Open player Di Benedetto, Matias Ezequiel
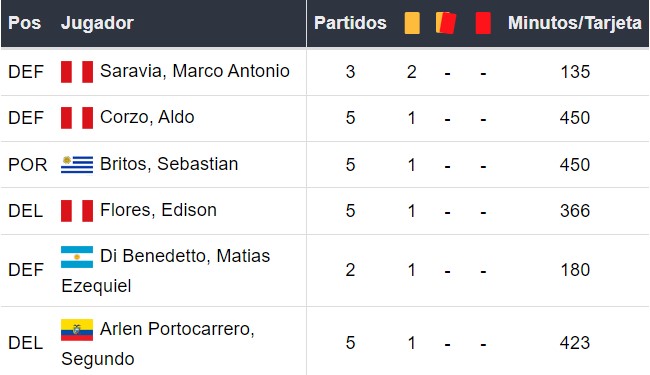 tap(166, 271)
